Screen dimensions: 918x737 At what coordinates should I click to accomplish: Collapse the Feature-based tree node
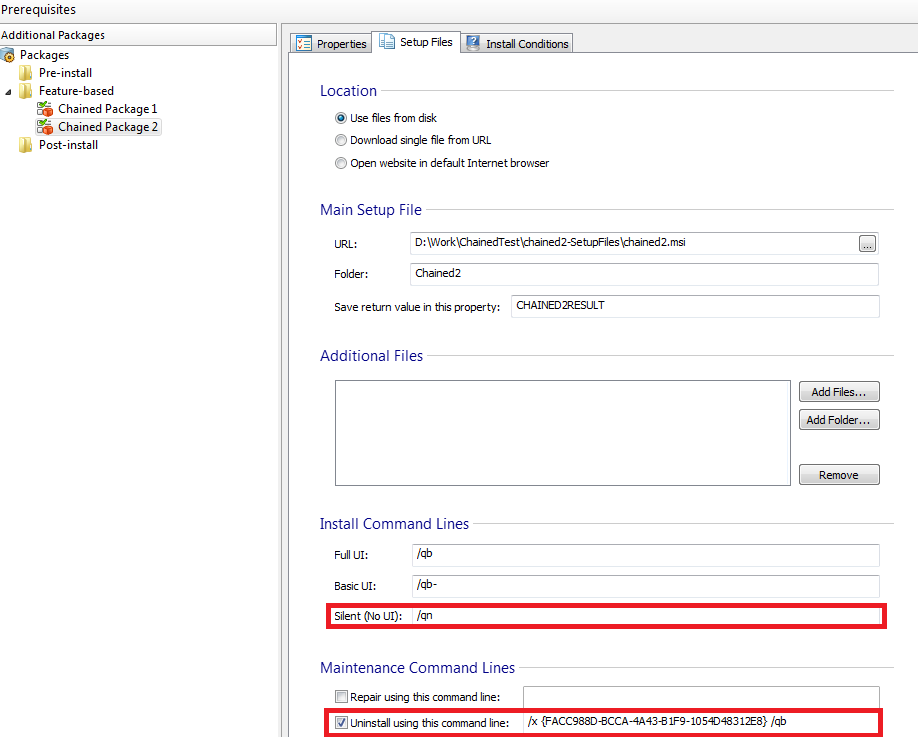tap(9, 91)
